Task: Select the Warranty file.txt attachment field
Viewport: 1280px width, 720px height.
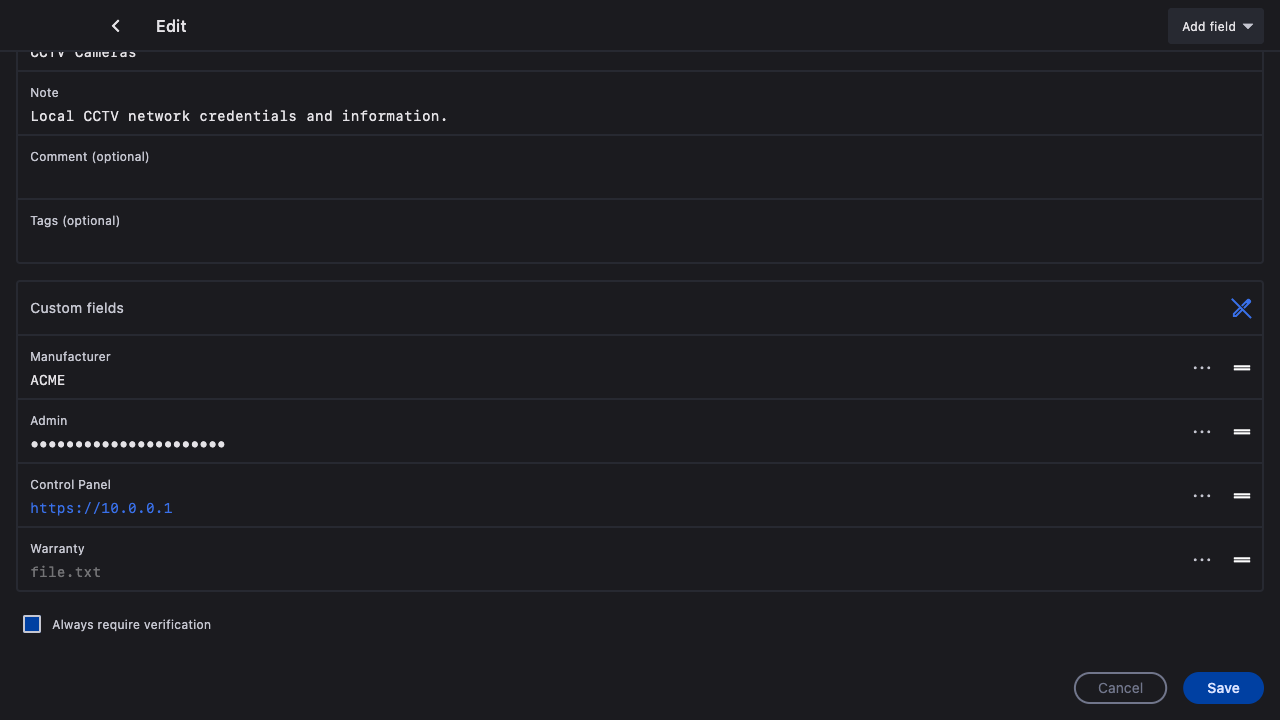Action: click(x=66, y=572)
